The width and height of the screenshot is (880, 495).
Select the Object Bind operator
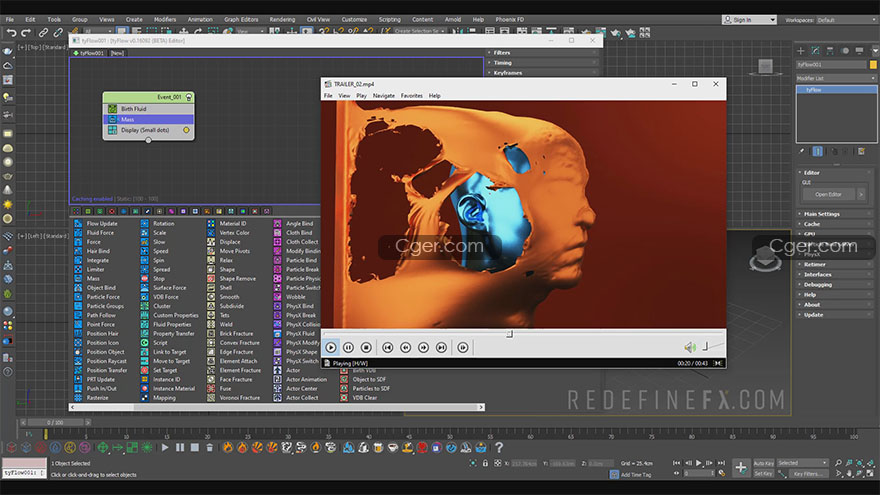click(x=101, y=287)
